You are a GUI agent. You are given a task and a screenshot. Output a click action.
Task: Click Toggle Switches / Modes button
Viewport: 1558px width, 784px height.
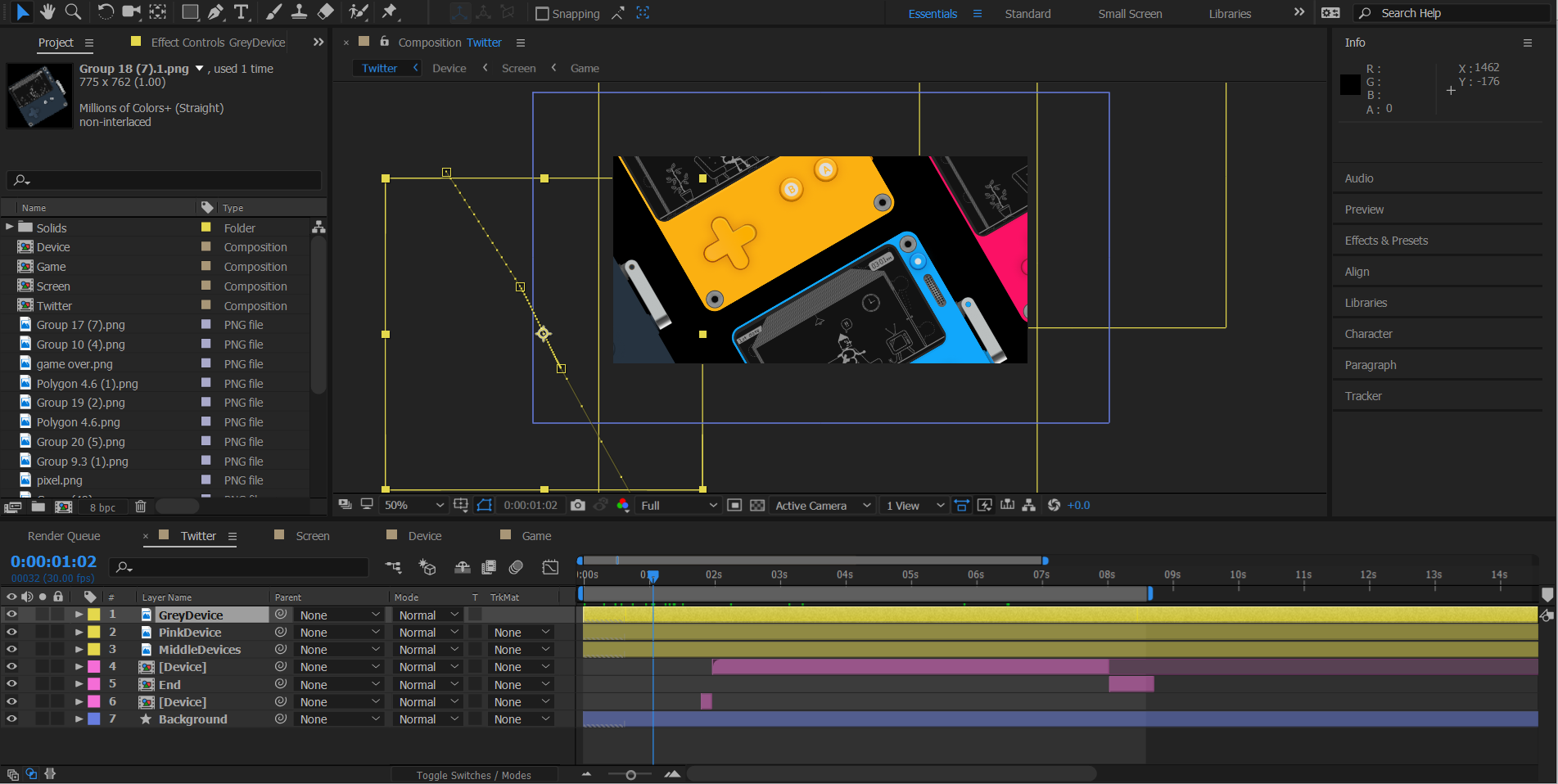(473, 775)
